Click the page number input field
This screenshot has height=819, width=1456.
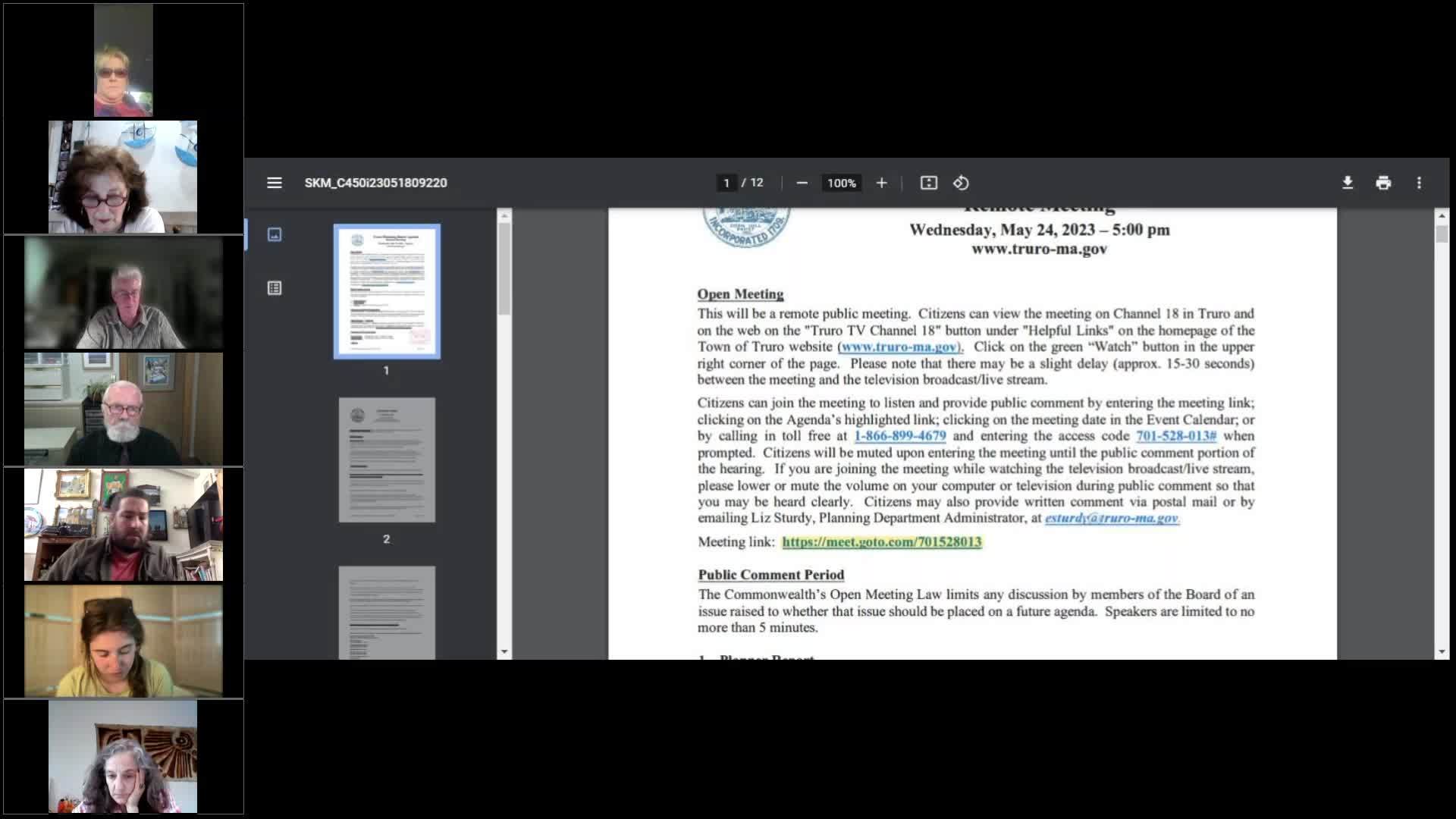click(x=726, y=183)
